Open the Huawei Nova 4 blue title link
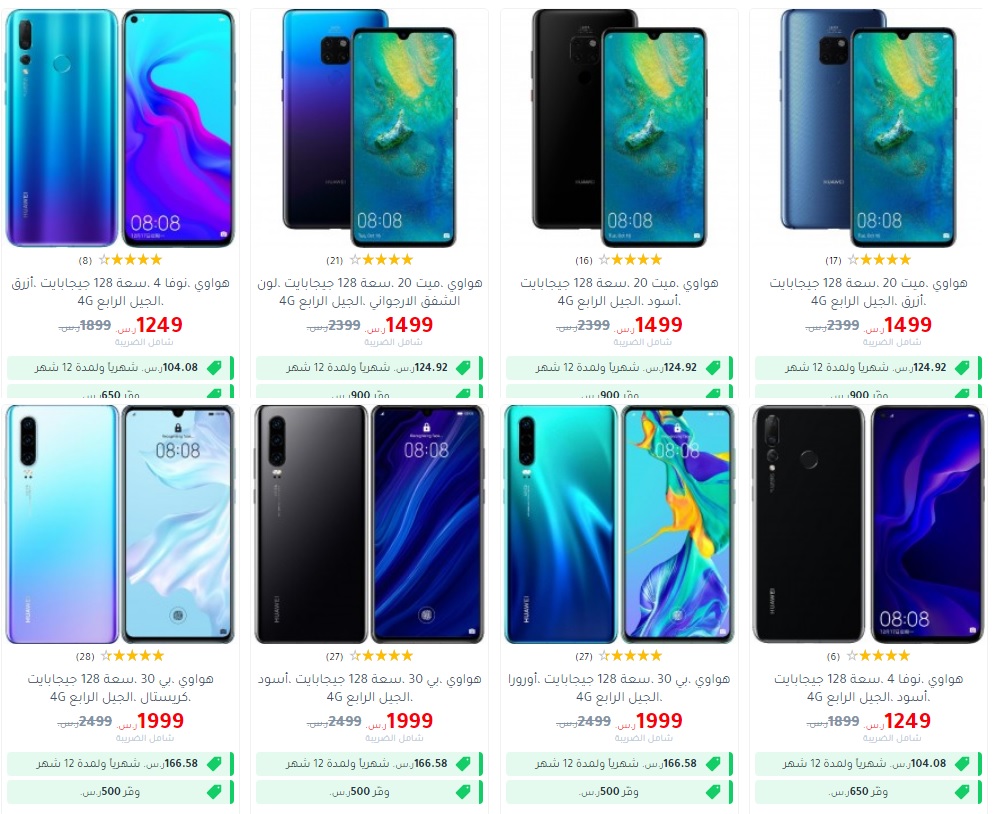 [120, 292]
